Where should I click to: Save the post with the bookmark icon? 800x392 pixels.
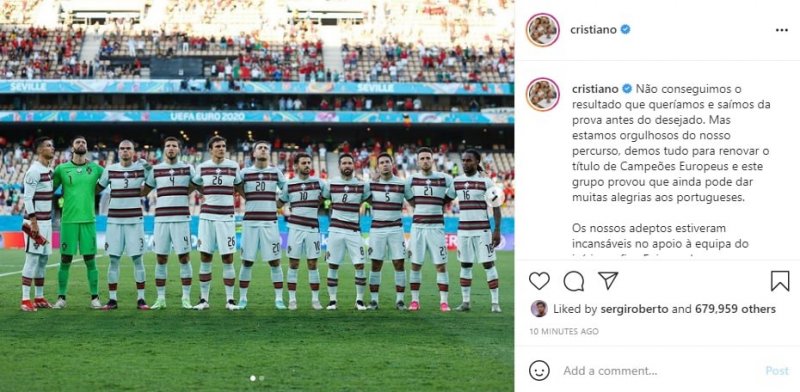pos(780,281)
